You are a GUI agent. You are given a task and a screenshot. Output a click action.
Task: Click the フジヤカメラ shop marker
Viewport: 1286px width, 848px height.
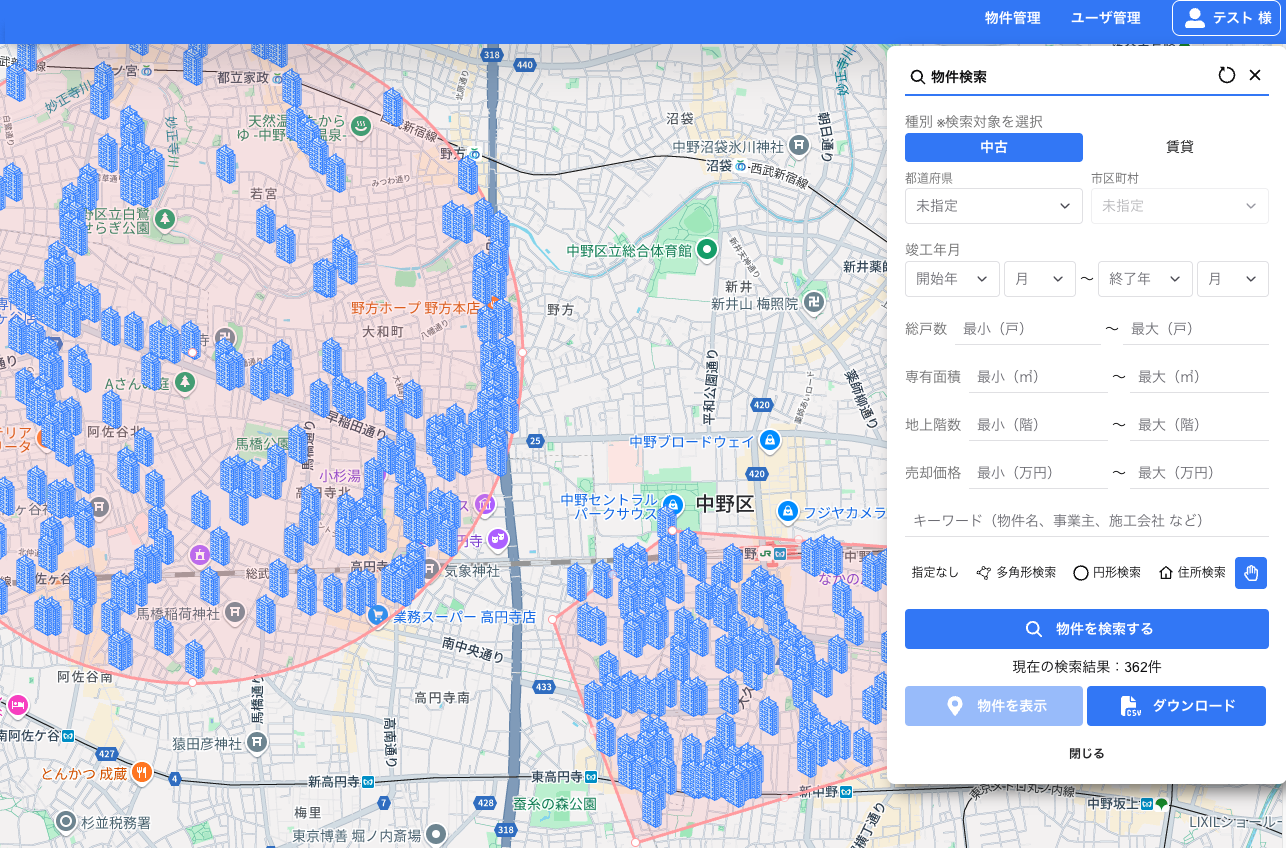[788, 512]
